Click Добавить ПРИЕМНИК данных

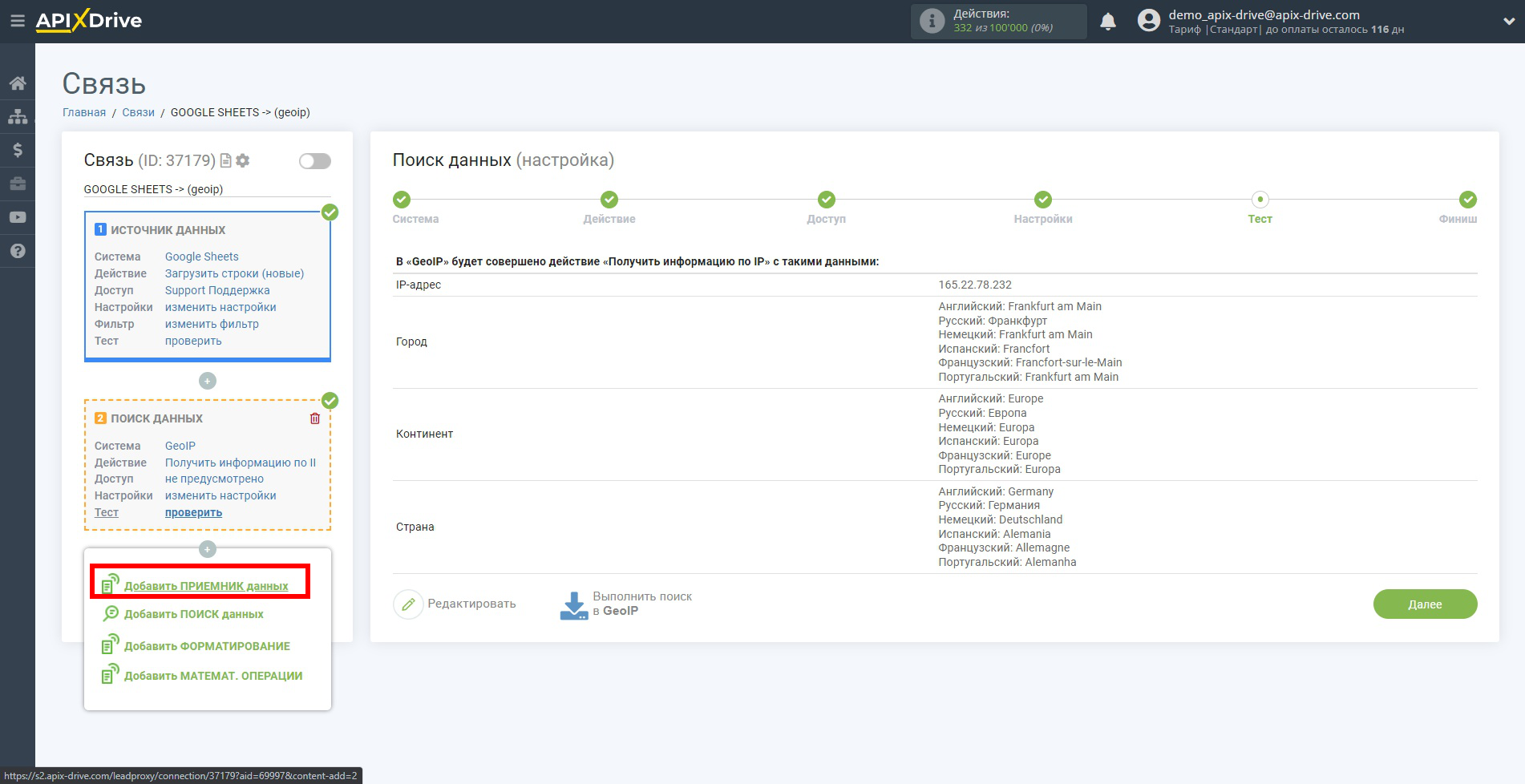(206, 586)
